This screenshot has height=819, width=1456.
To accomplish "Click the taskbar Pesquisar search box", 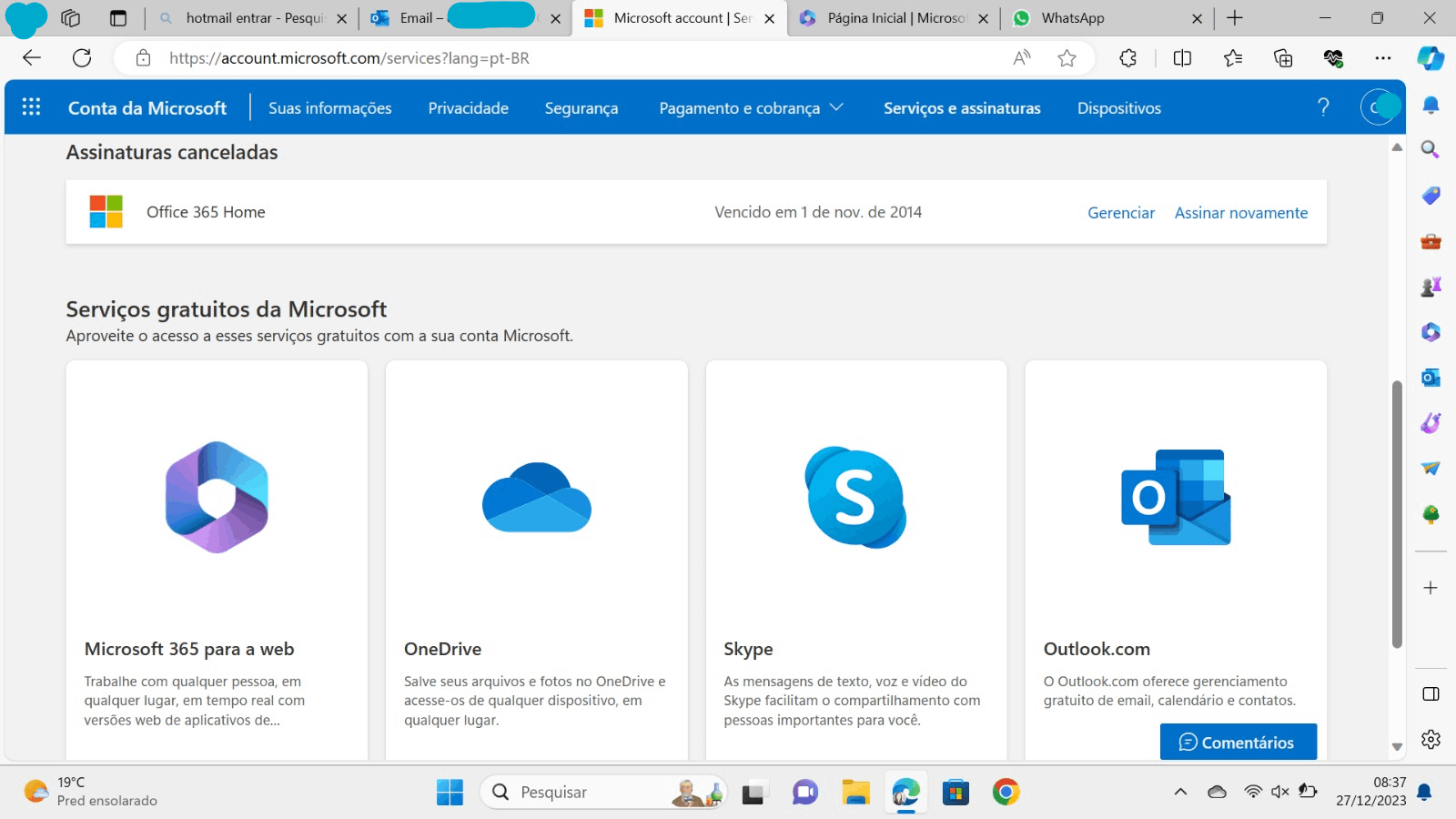I will click(x=603, y=793).
